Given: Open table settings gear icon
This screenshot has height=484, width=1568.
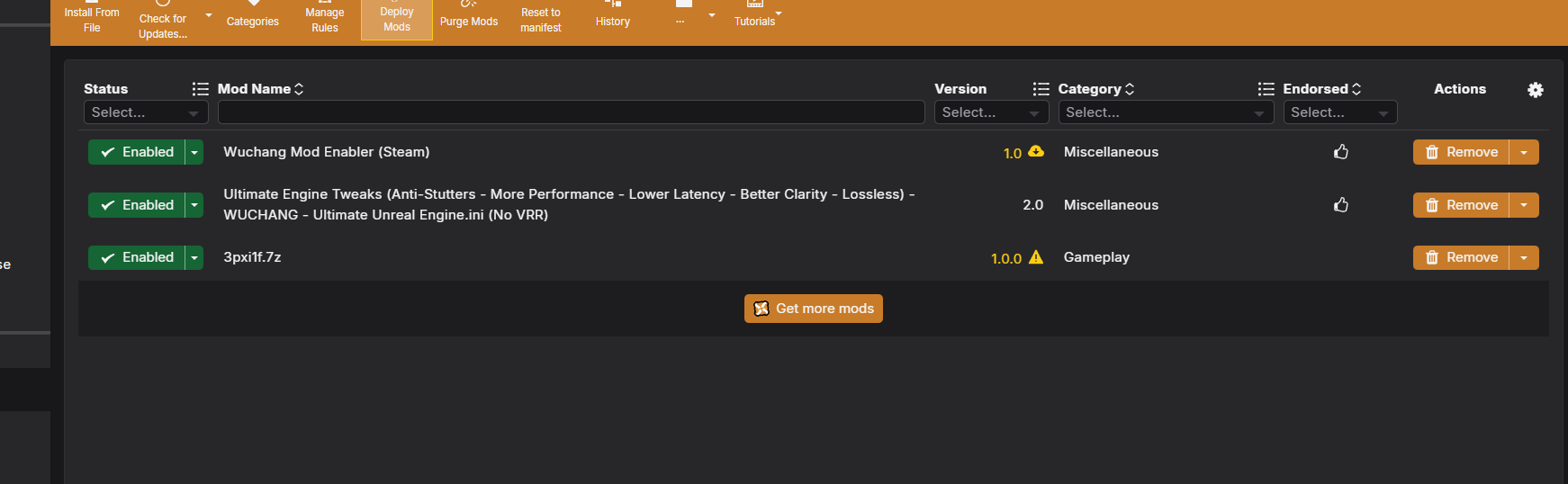Looking at the screenshot, I should (x=1536, y=90).
